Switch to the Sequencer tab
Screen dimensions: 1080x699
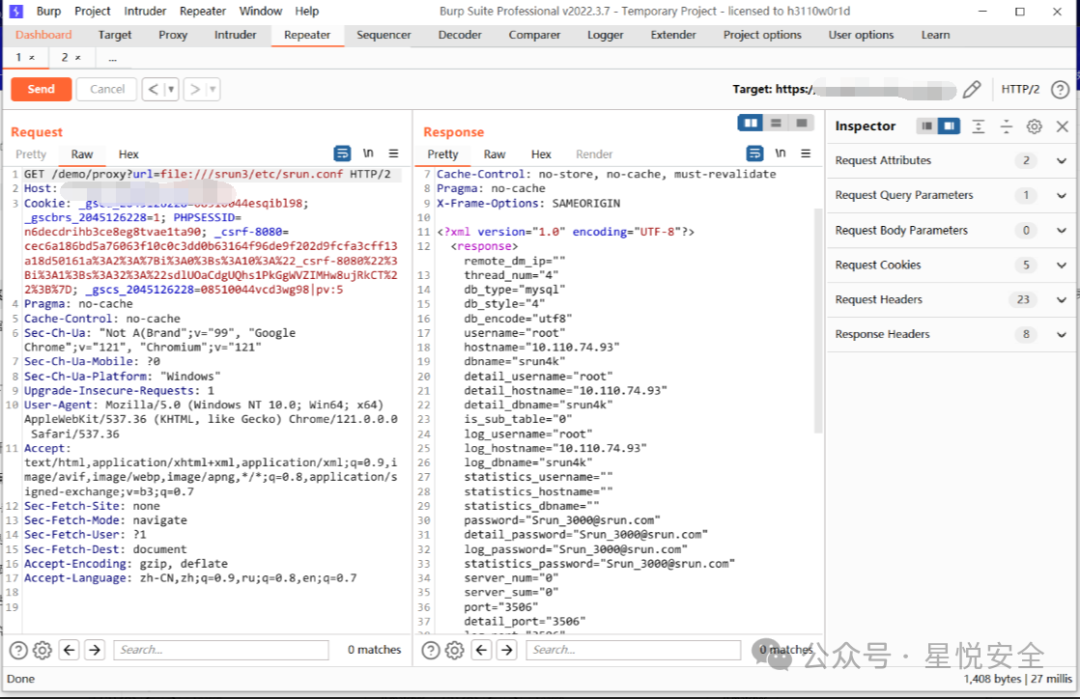[x=384, y=34]
